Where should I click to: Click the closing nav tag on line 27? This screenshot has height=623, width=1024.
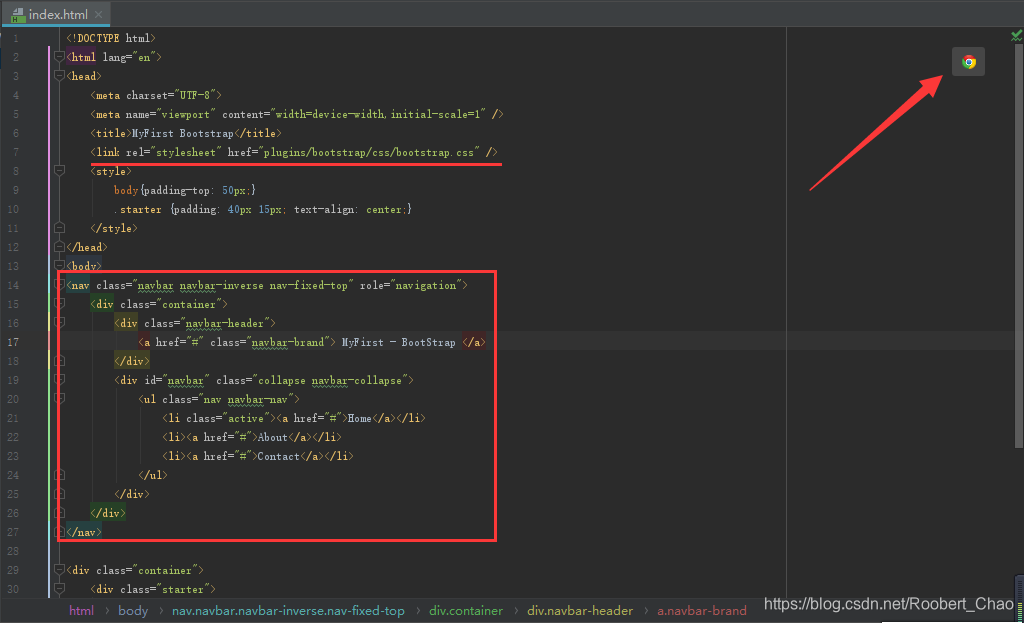84,532
